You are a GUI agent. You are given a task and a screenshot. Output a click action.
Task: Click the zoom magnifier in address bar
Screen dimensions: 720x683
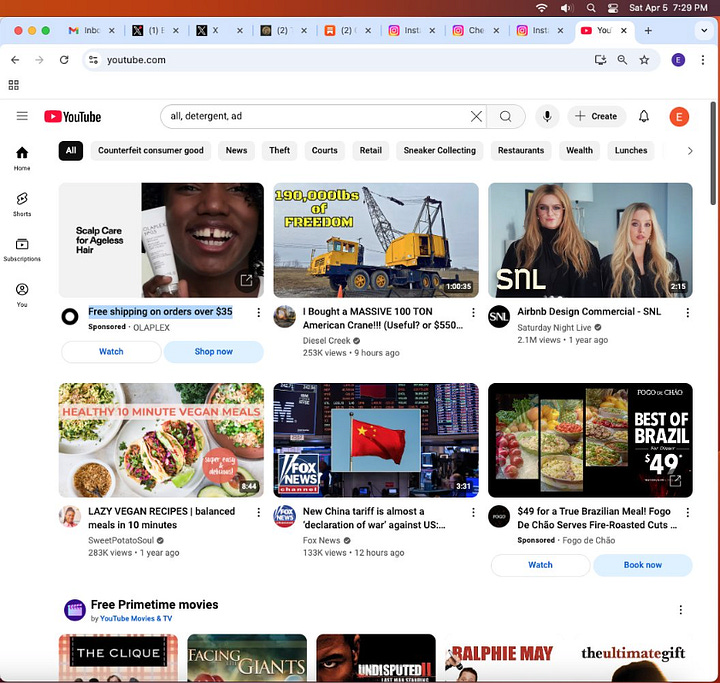click(x=622, y=60)
